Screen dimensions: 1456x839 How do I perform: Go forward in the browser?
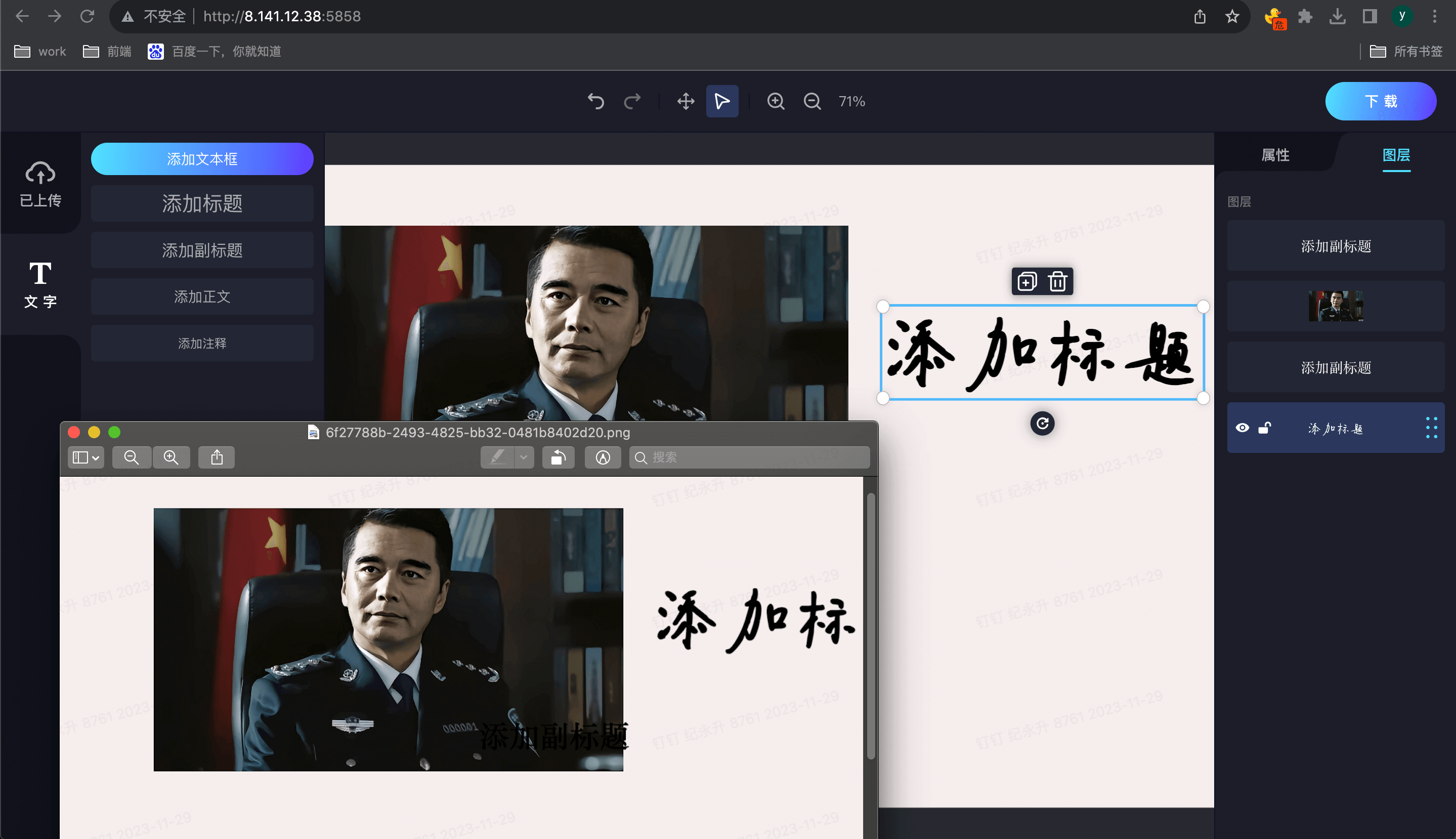[x=54, y=16]
